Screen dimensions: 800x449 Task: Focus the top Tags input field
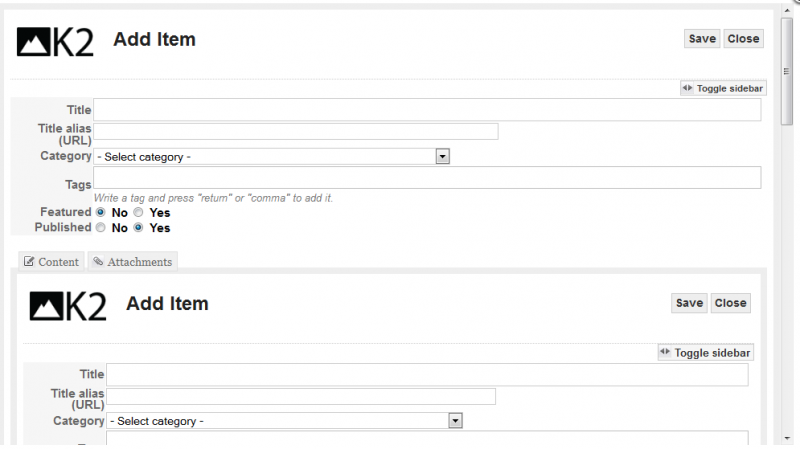pyautogui.click(x=427, y=178)
